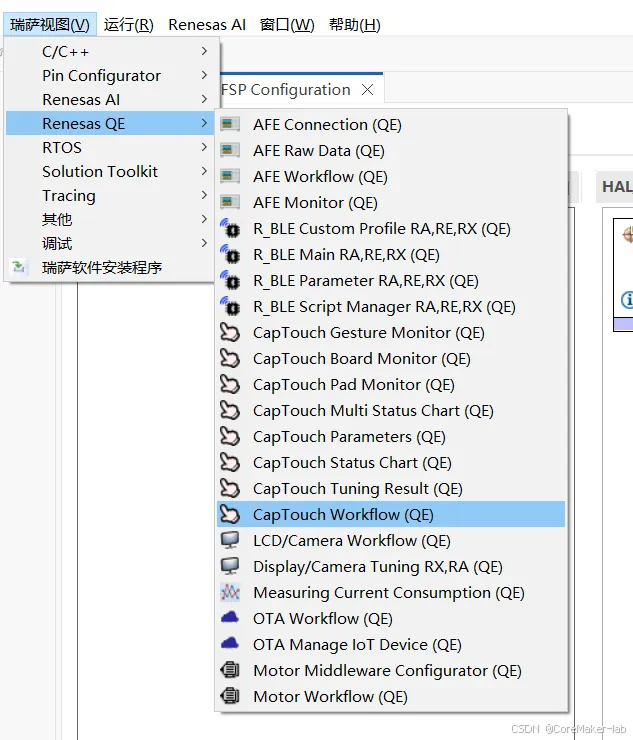Expand the 其他 submenu arrow
This screenshot has height=740, width=633.
point(204,219)
